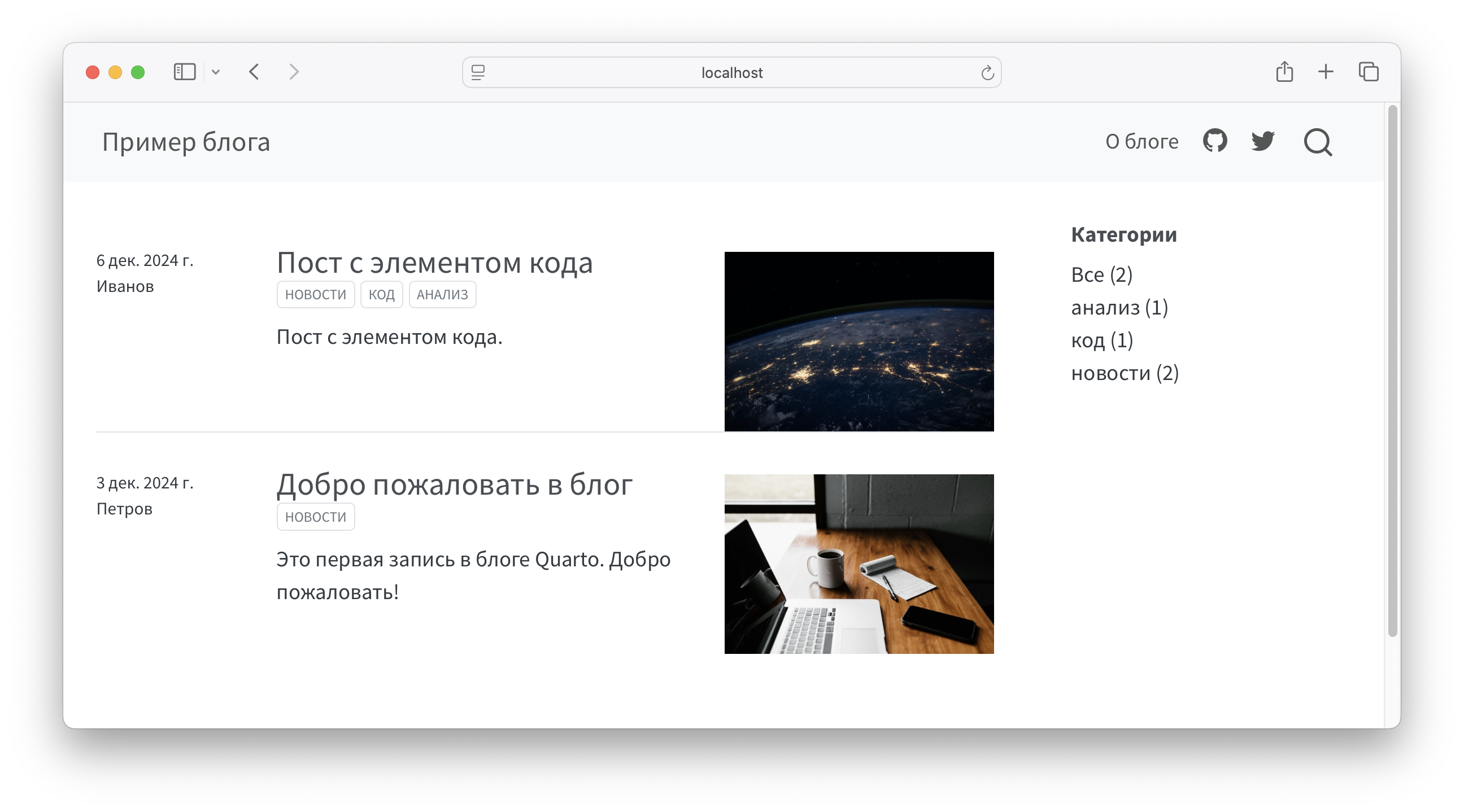Click the localhost address field

731,73
